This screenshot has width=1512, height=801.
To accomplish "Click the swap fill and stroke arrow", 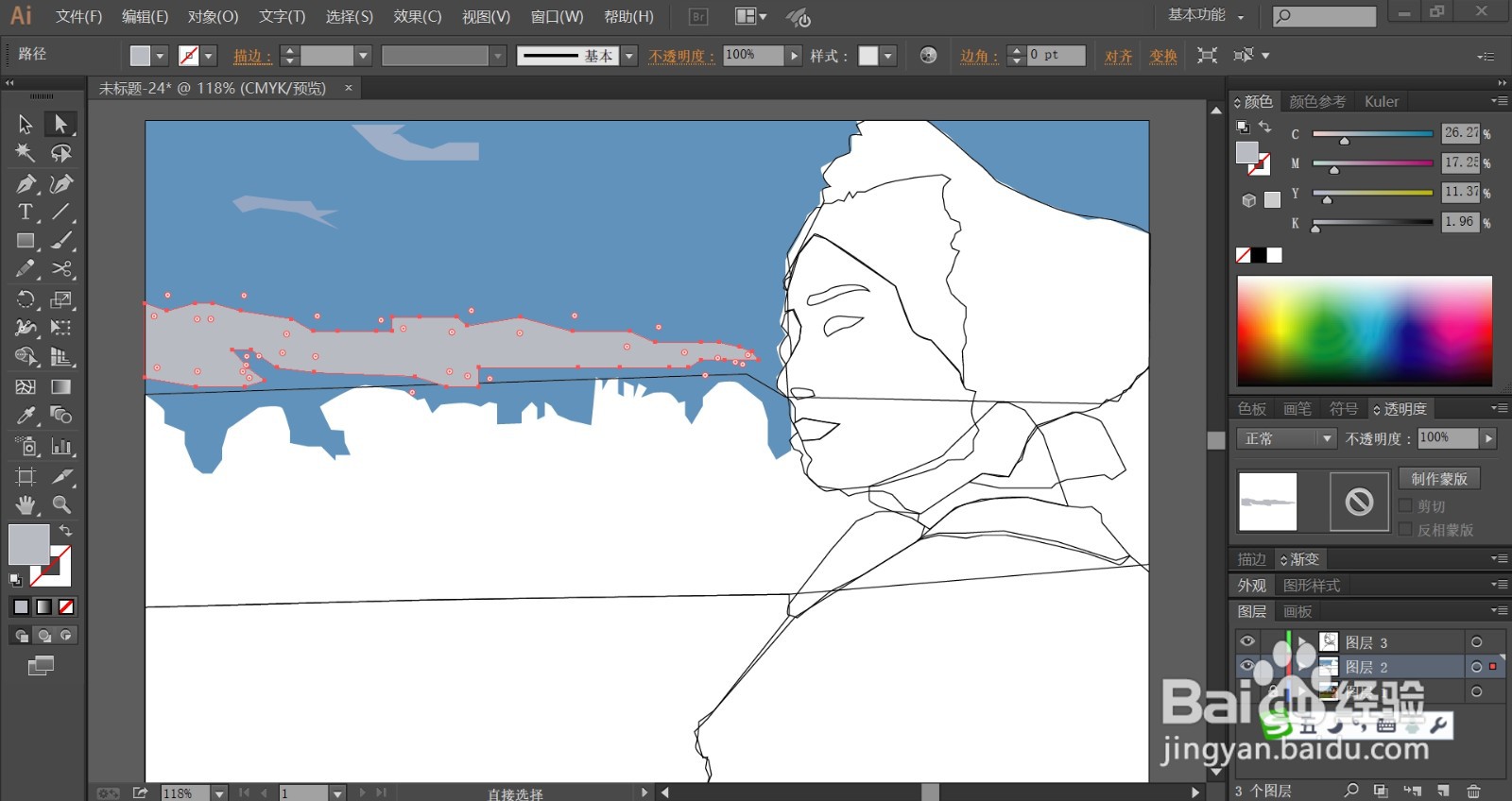I will pyautogui.click(x=66, y=531).
